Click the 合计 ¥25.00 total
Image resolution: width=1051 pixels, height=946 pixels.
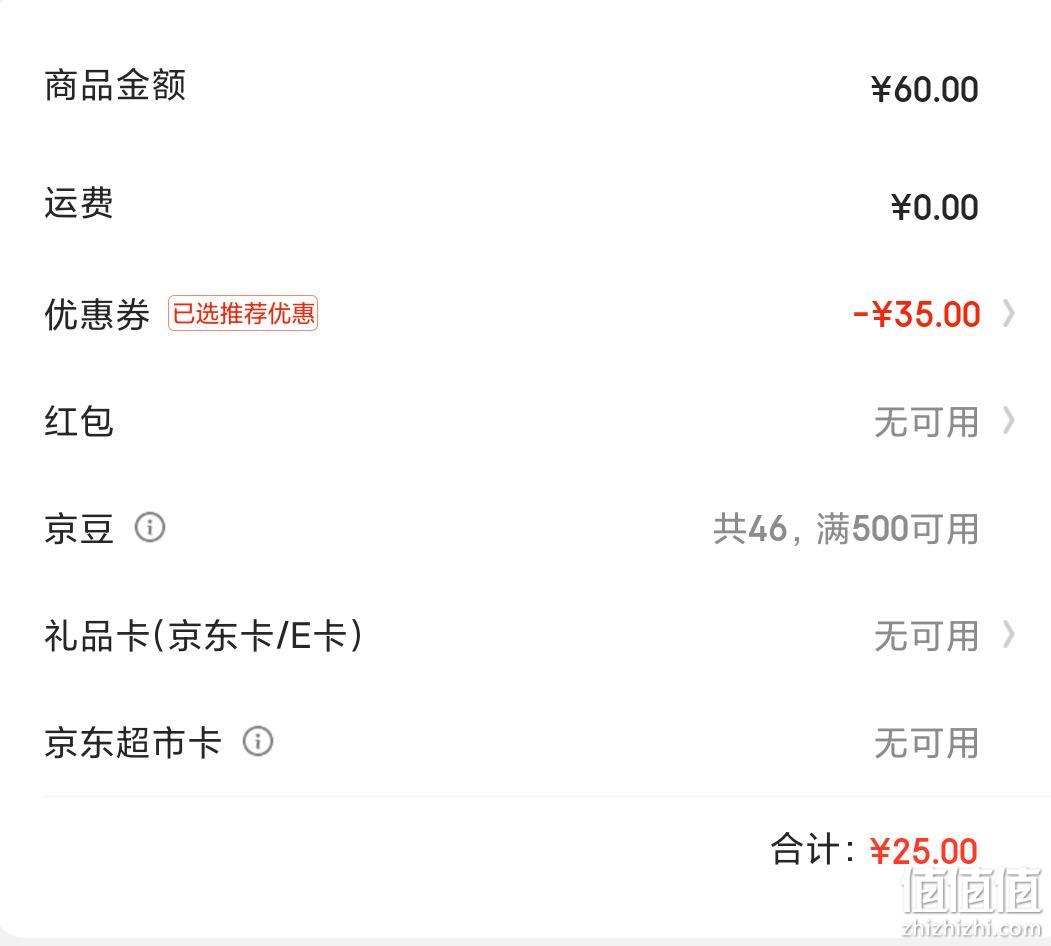click(x=924, y=851)
